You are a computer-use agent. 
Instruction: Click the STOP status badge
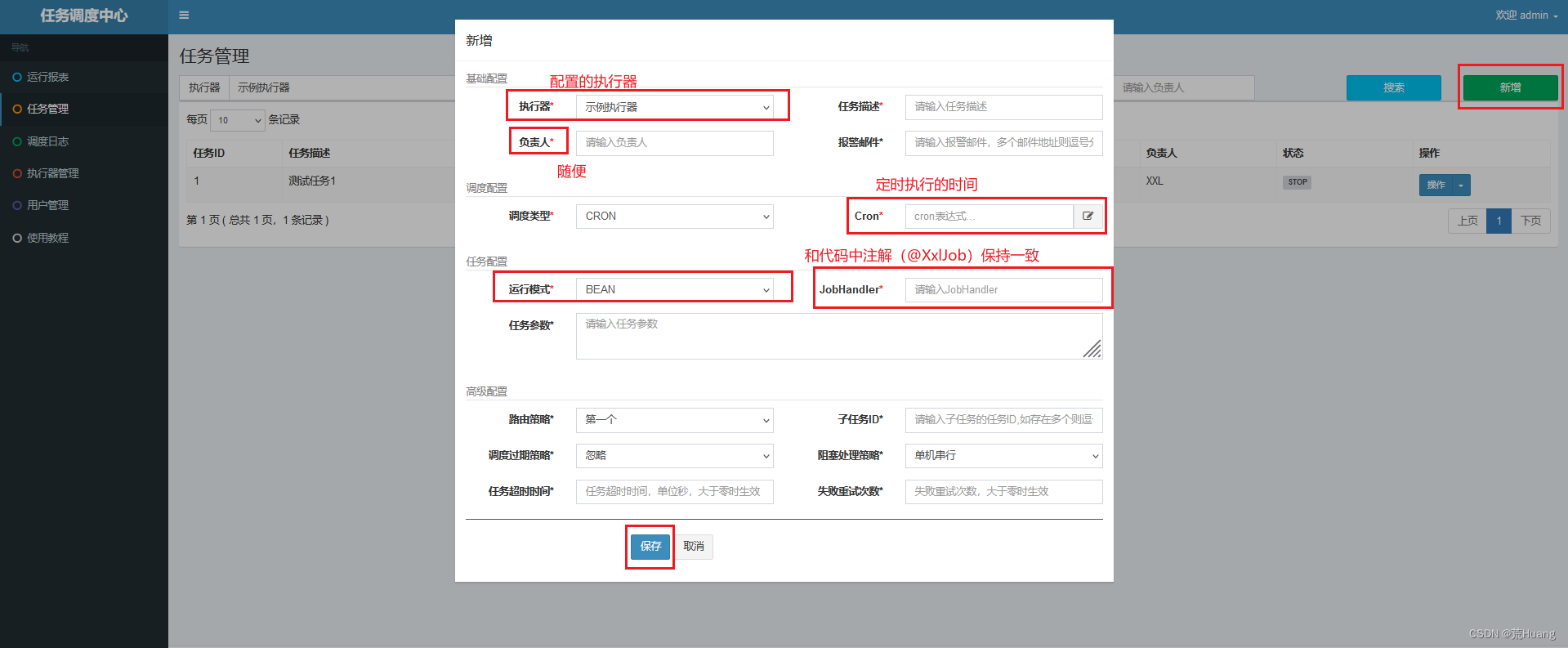1298,182
